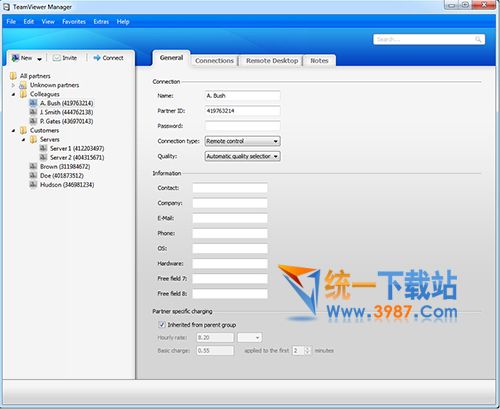Screen dimensions: 500x409
Task: Click the Basic charge value field
Action: tap(215, 351)
